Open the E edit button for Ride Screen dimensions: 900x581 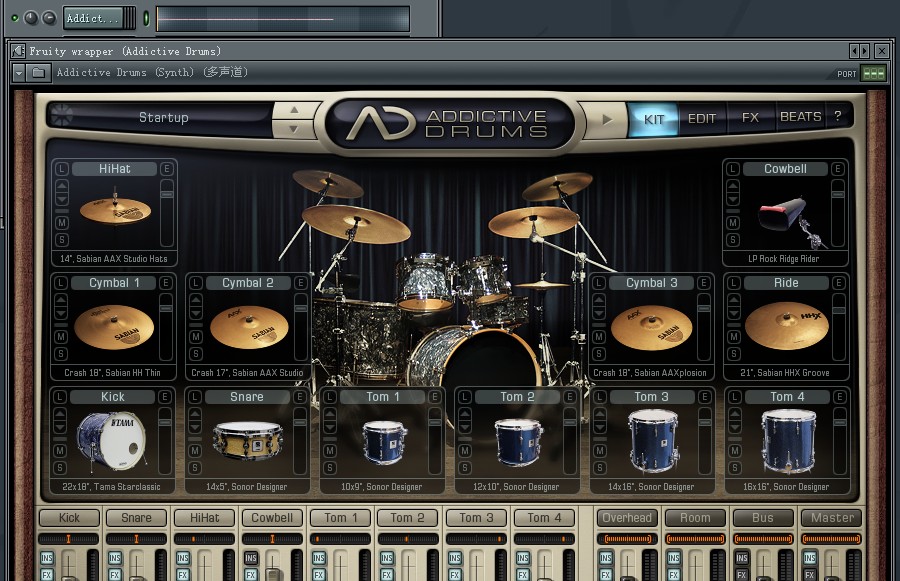[839, 282]
